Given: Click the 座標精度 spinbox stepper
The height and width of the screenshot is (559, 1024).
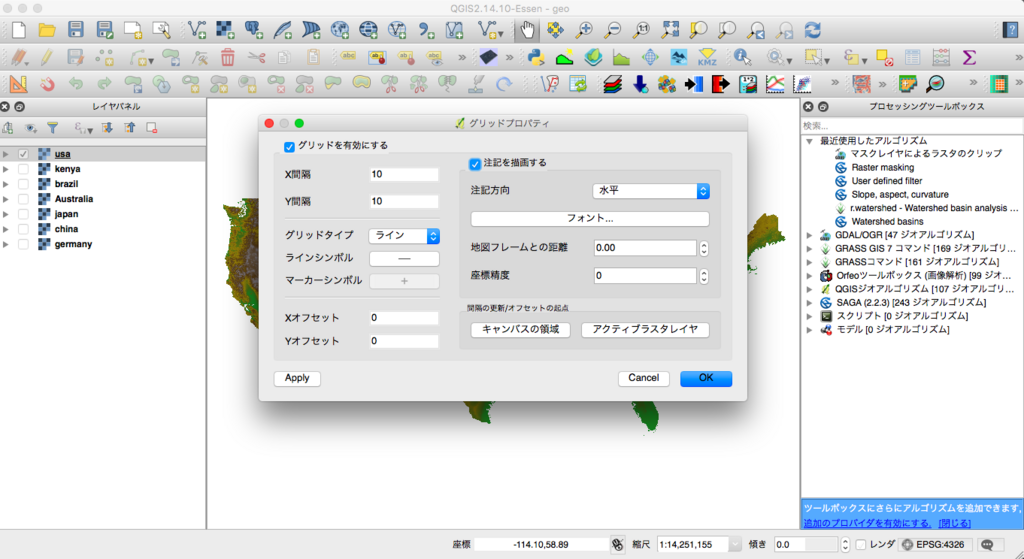Looking at the screenshot, I should pos(703,276).
